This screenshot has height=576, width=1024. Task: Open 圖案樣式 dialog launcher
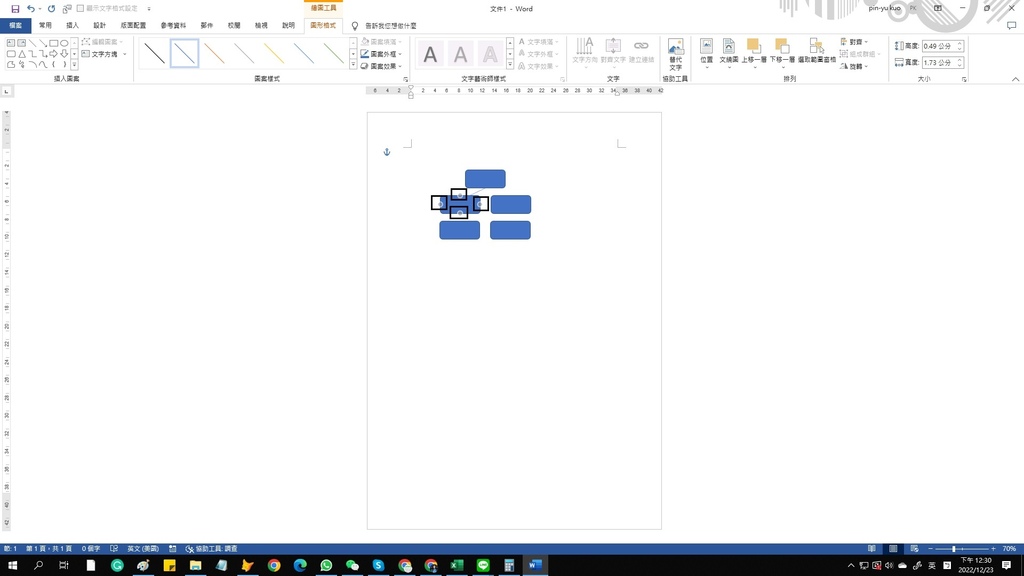pyautogui.click(x=406, y=79)
